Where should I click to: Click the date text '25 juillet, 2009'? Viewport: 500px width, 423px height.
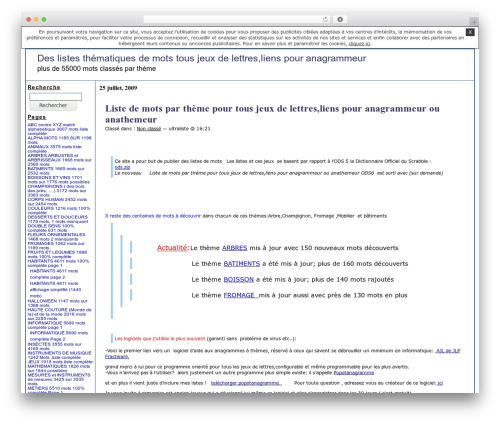pos(118,88)
